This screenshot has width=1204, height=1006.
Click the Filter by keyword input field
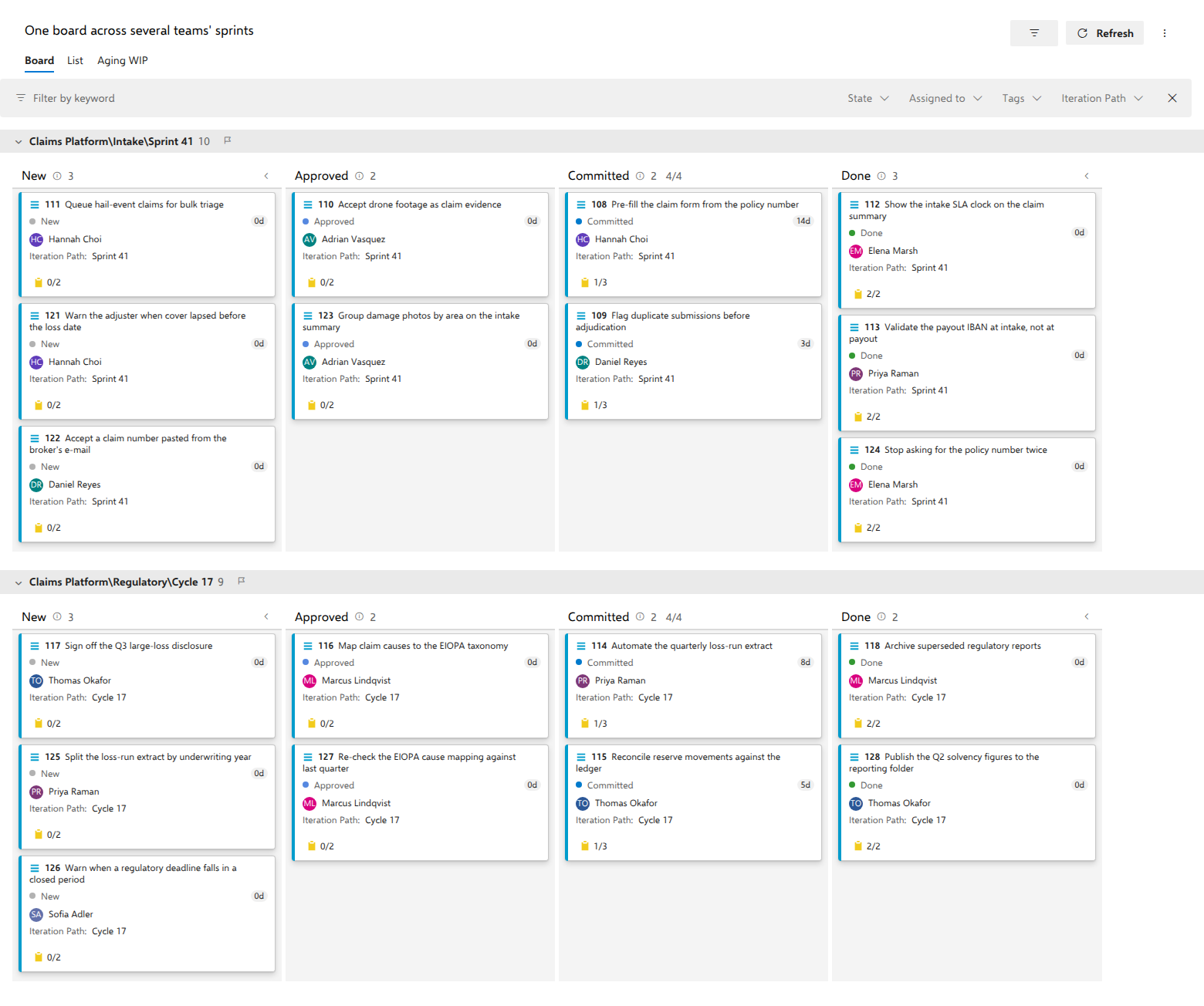click(x=74, y=98)
